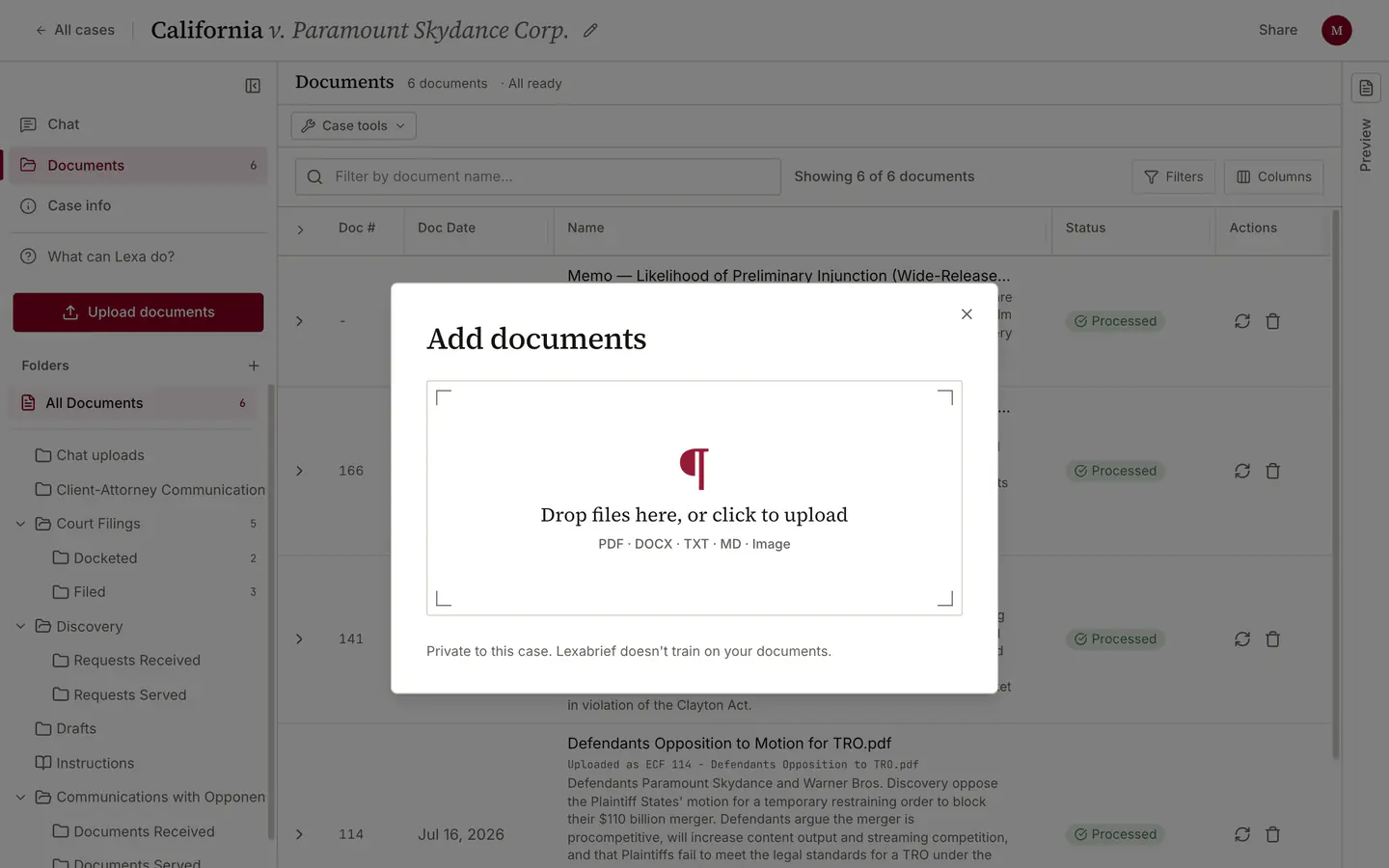The image size is (1389, 868).
Task: Expand document 114 row chevron
Action: [x=300, y=835]
